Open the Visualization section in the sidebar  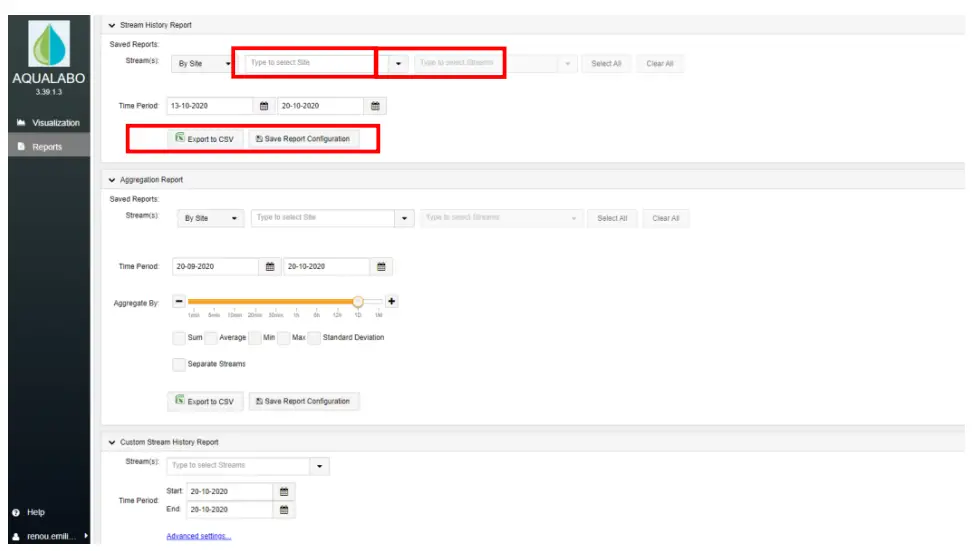(x=49, y=123)
